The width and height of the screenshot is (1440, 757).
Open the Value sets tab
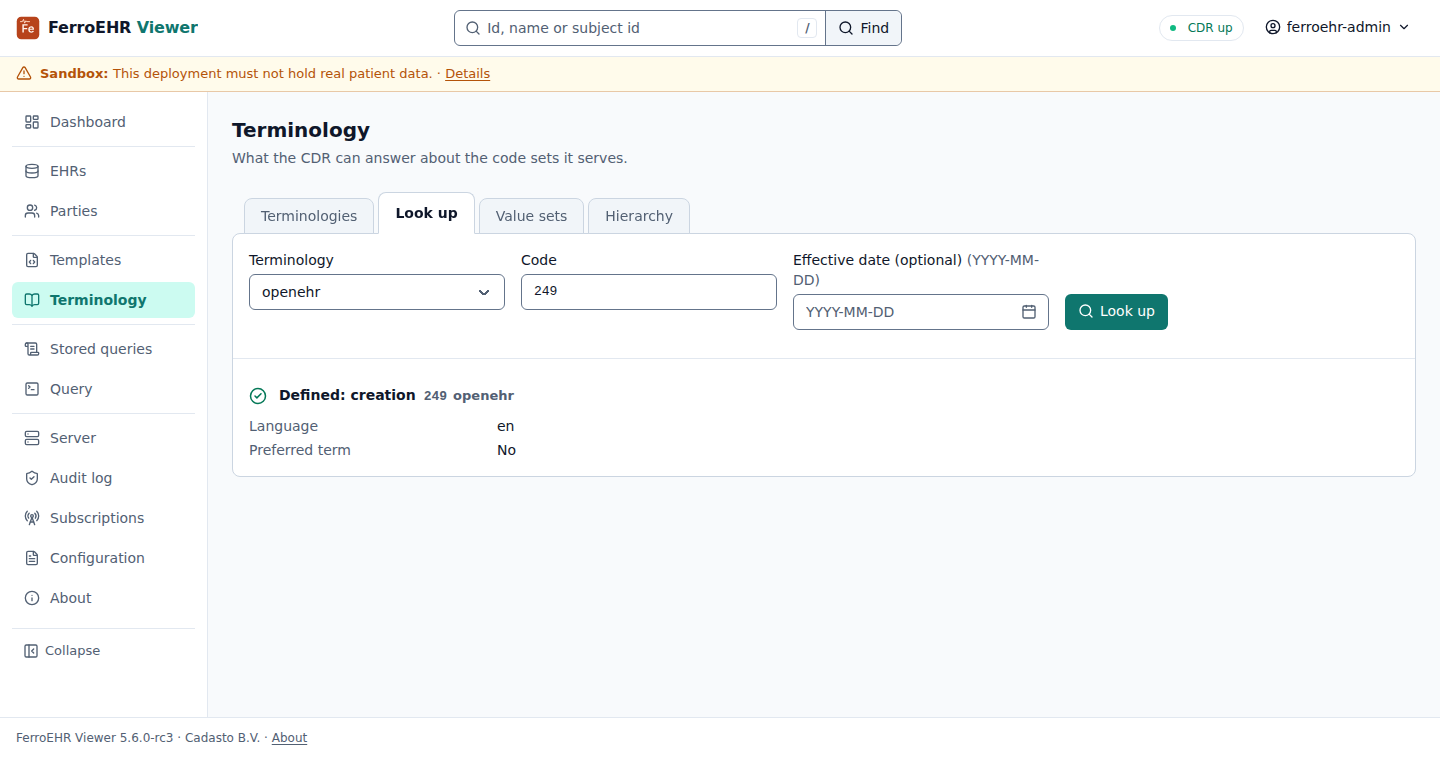531,216
